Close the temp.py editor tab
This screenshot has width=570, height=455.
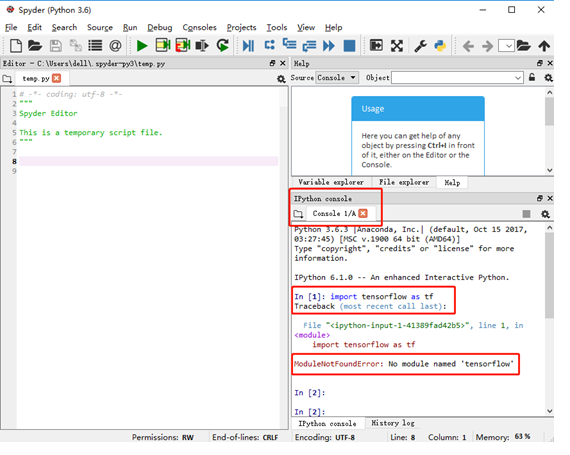click(56, 78)
